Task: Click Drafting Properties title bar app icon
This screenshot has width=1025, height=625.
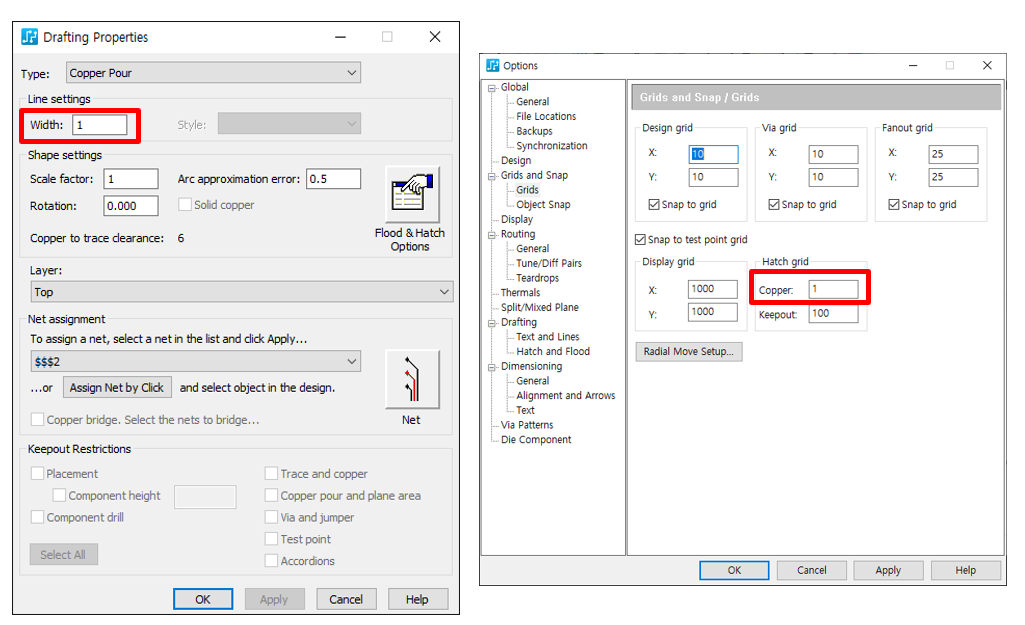Action: tap(29, 37)
